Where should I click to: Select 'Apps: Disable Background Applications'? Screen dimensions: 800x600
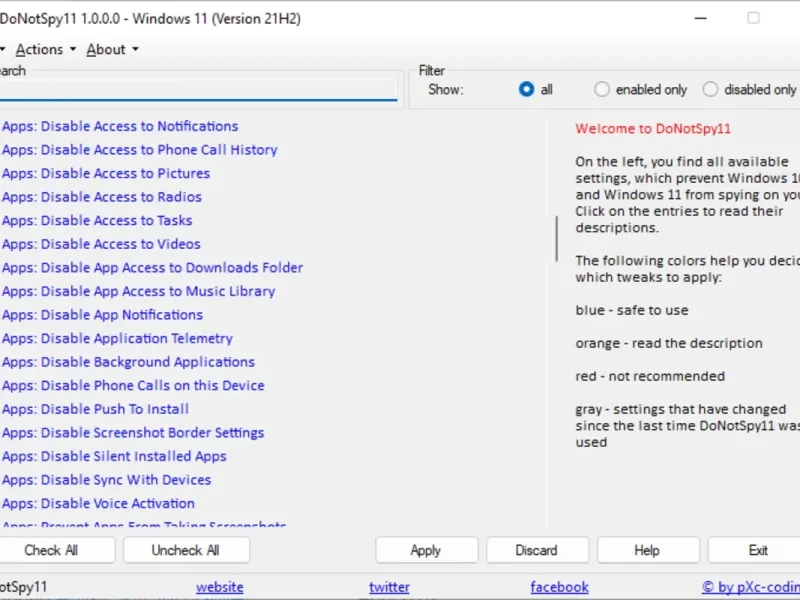coord(128,361)
